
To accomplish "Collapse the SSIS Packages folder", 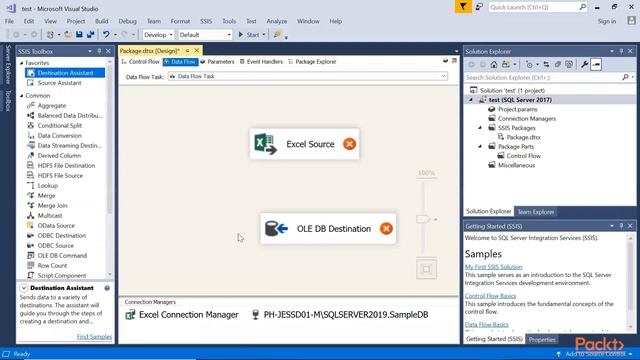I will [480, 128].
